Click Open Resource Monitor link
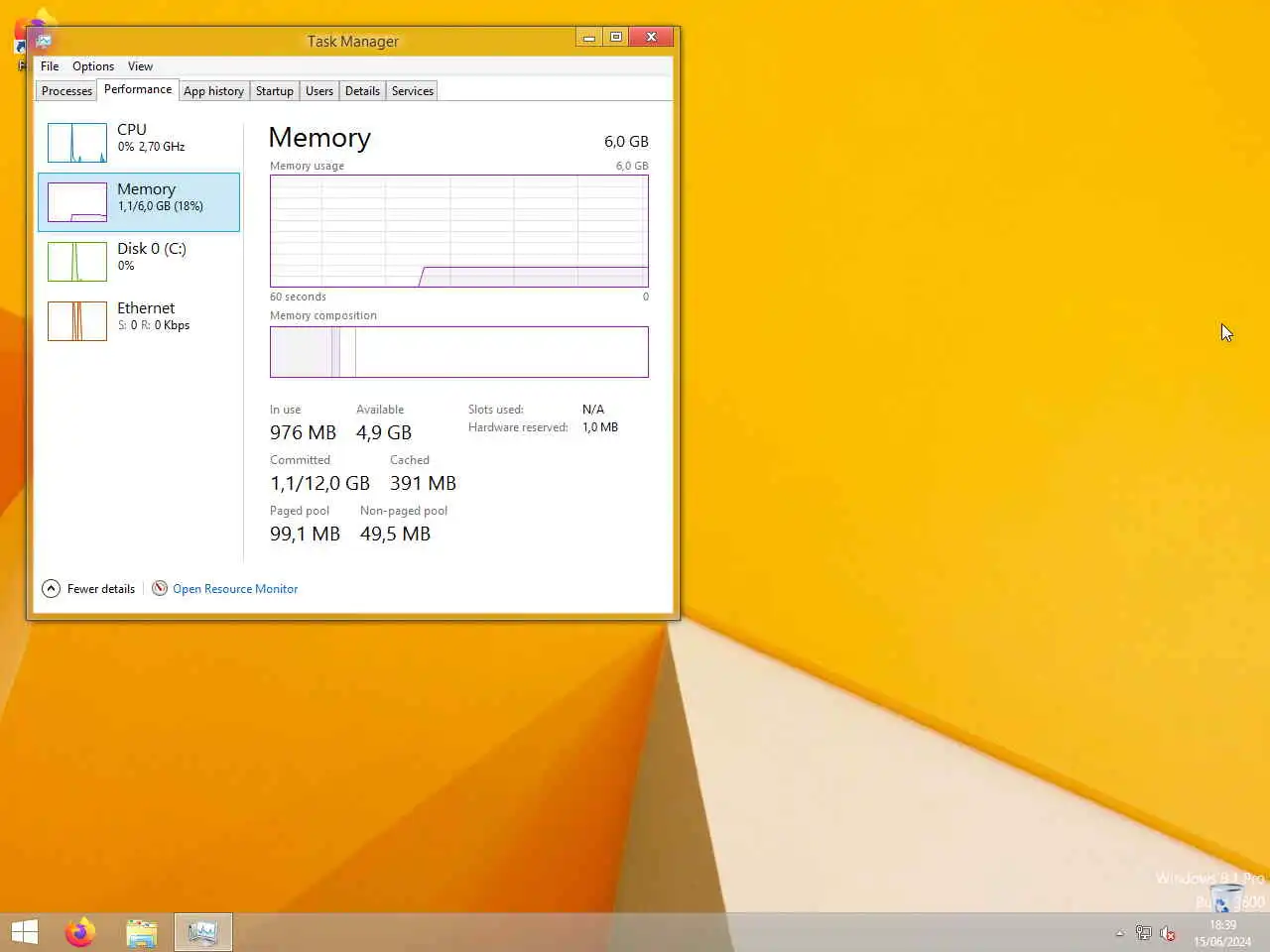Screen dimensions: 1270x952 tap(235, 589)
